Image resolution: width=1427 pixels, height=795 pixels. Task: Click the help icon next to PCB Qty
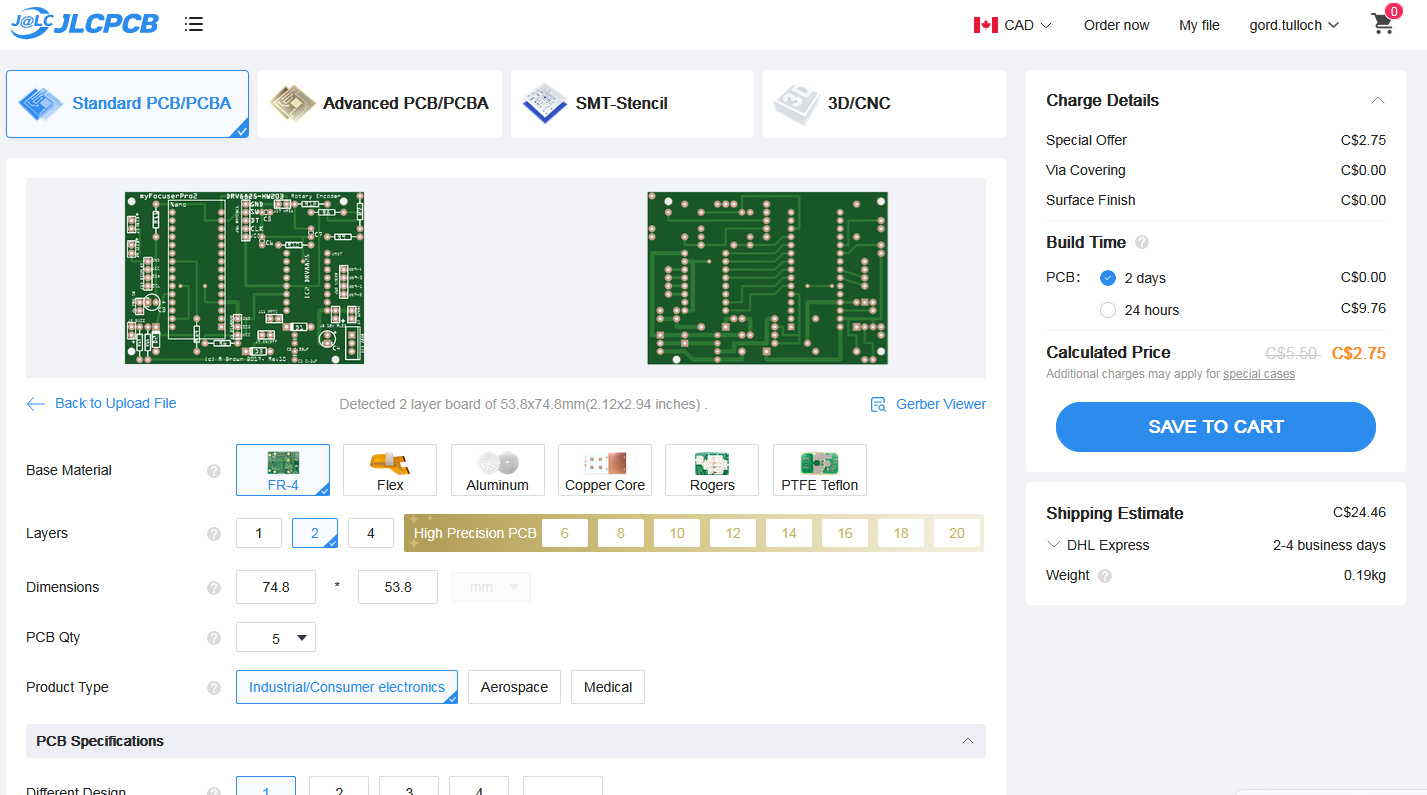tap(214, 638)
